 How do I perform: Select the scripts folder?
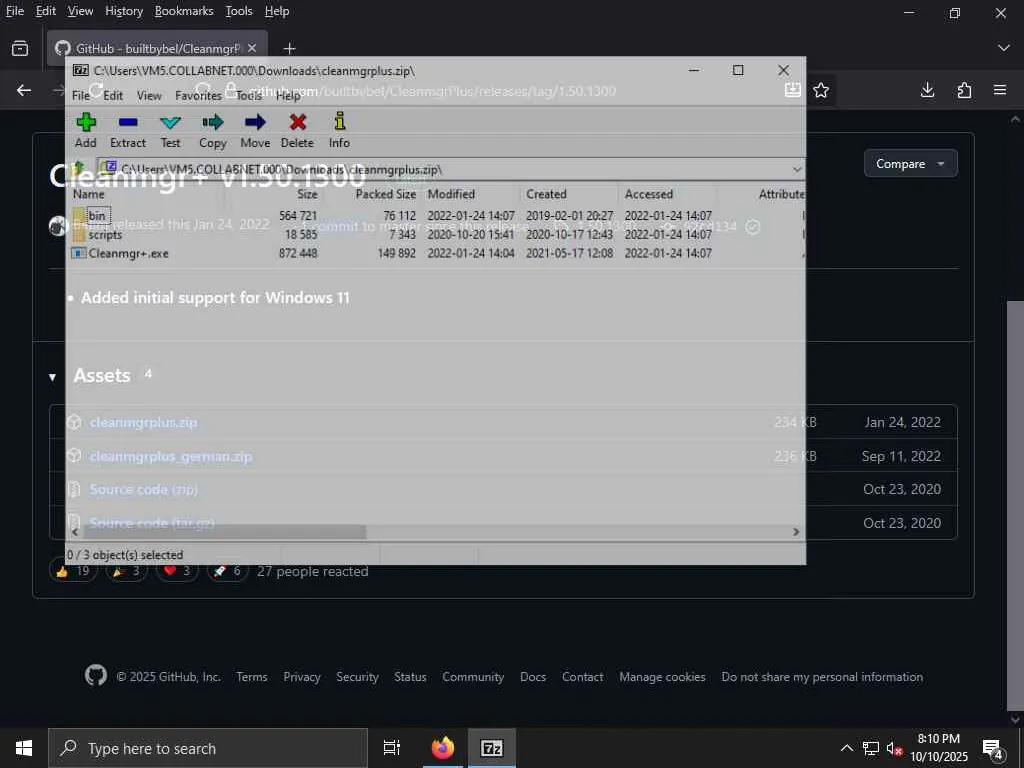(104, 234)
